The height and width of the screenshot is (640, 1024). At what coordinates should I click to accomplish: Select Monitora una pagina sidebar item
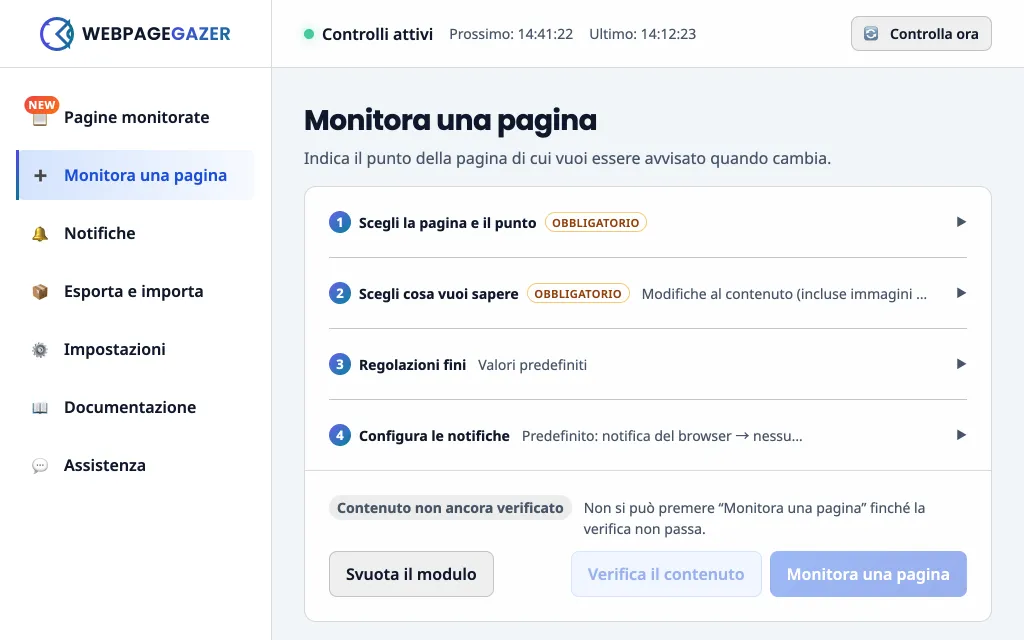click(135, 175)
